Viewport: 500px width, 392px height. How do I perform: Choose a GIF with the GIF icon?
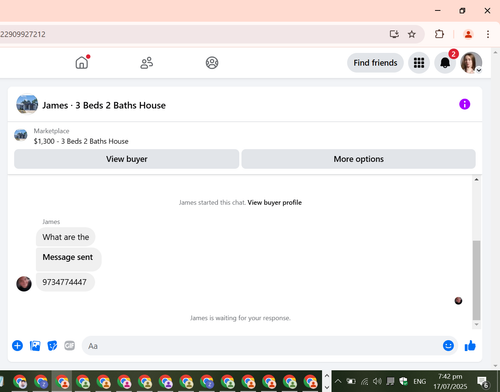point(70,346)
